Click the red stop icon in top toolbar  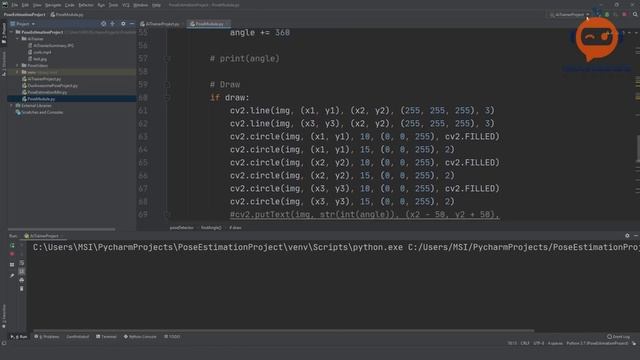[624, 15]
